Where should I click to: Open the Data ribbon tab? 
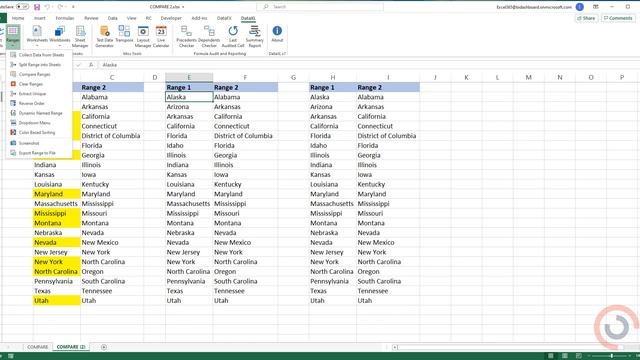(x=112, y=18)
